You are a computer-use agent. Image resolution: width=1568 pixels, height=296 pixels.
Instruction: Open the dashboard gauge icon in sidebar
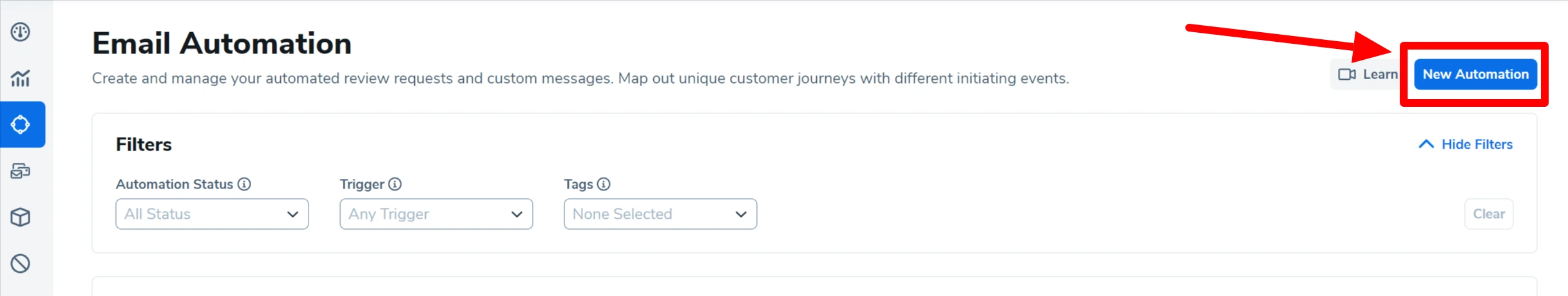[x=21, y=32]
